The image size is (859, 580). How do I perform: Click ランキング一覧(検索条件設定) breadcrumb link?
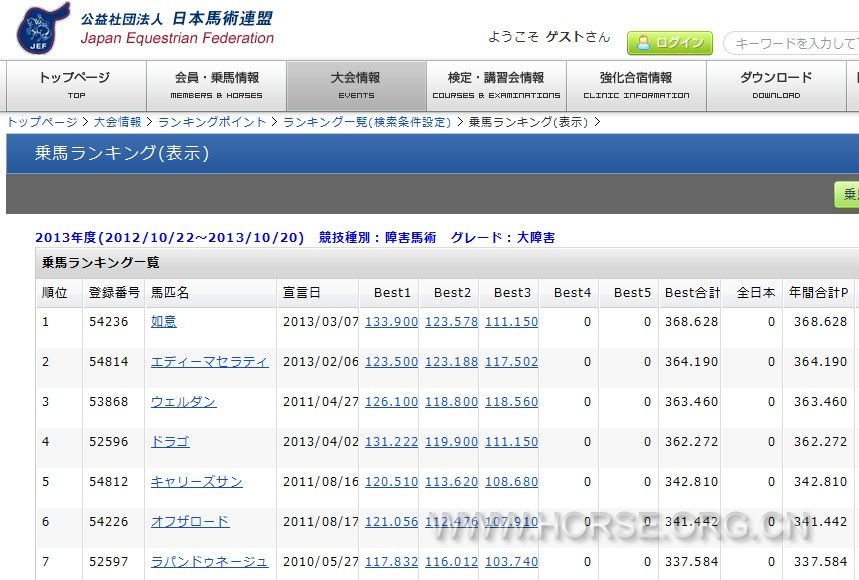pyautogui.click(x=367, y=122)
